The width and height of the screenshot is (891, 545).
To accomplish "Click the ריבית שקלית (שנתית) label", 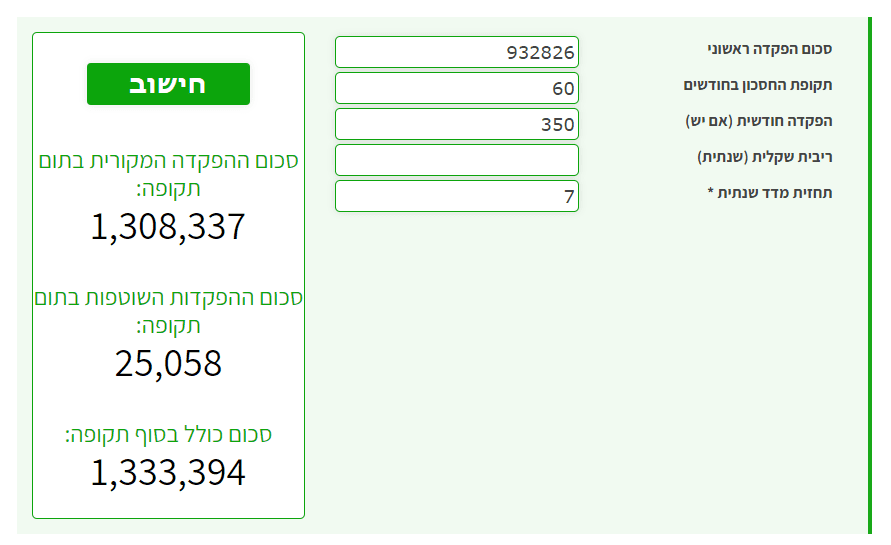I will (x=764, y=157).
